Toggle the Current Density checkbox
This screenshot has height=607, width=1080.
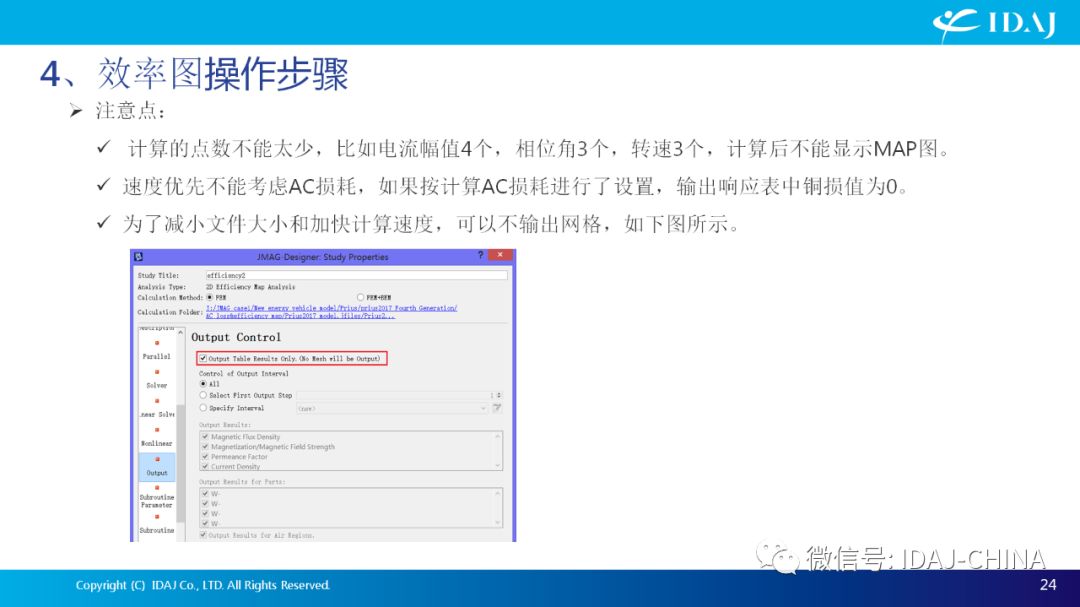tap(205, 466)
